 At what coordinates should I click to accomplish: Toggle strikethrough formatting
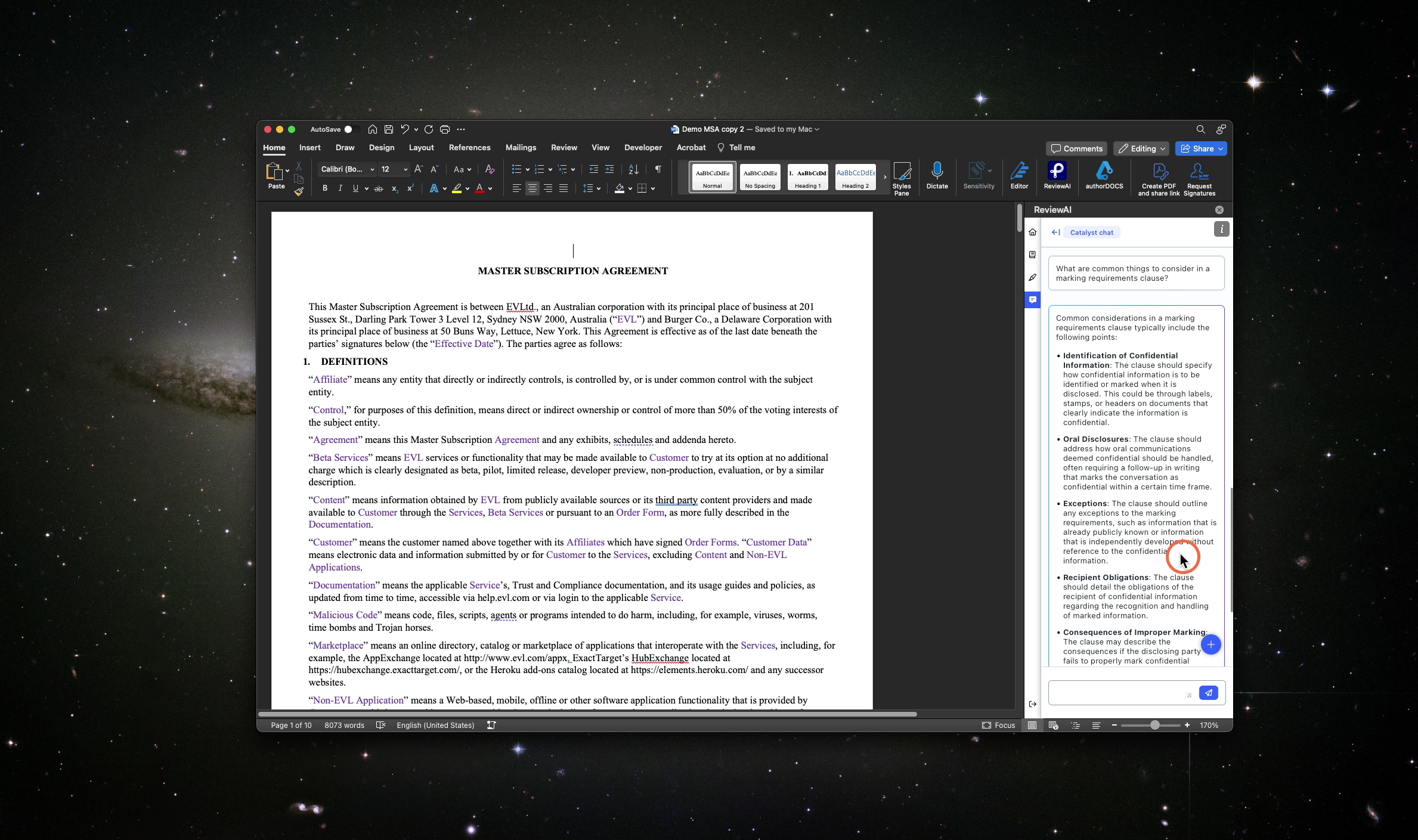point(378,188)
